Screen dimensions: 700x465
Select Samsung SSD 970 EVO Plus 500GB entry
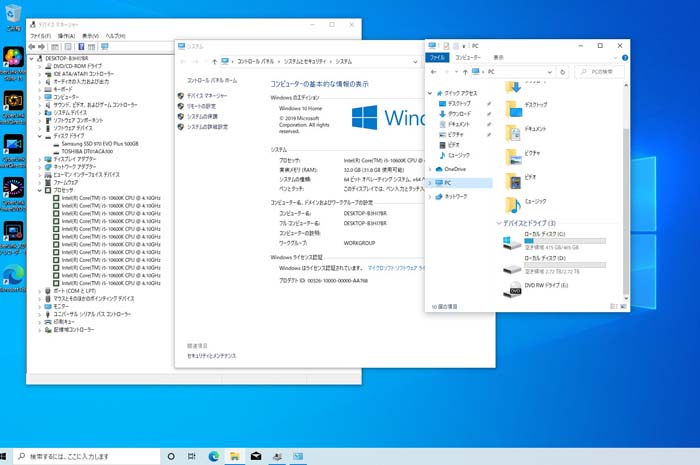coord(100,144)
